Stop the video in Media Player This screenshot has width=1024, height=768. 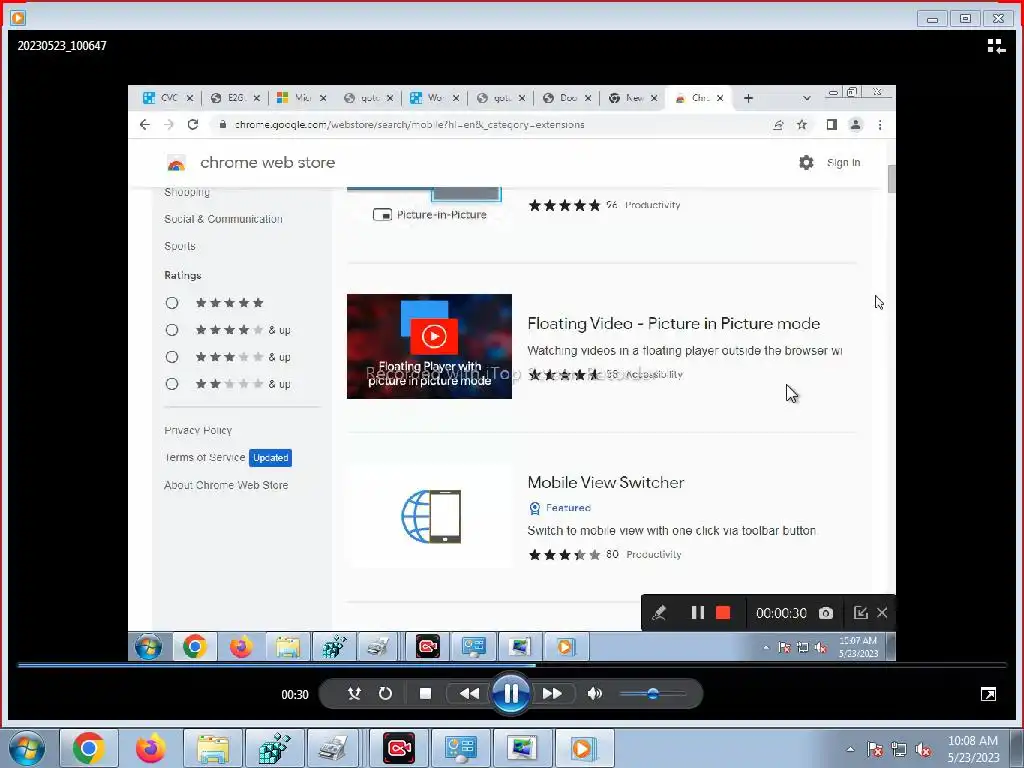click(425, 694)
